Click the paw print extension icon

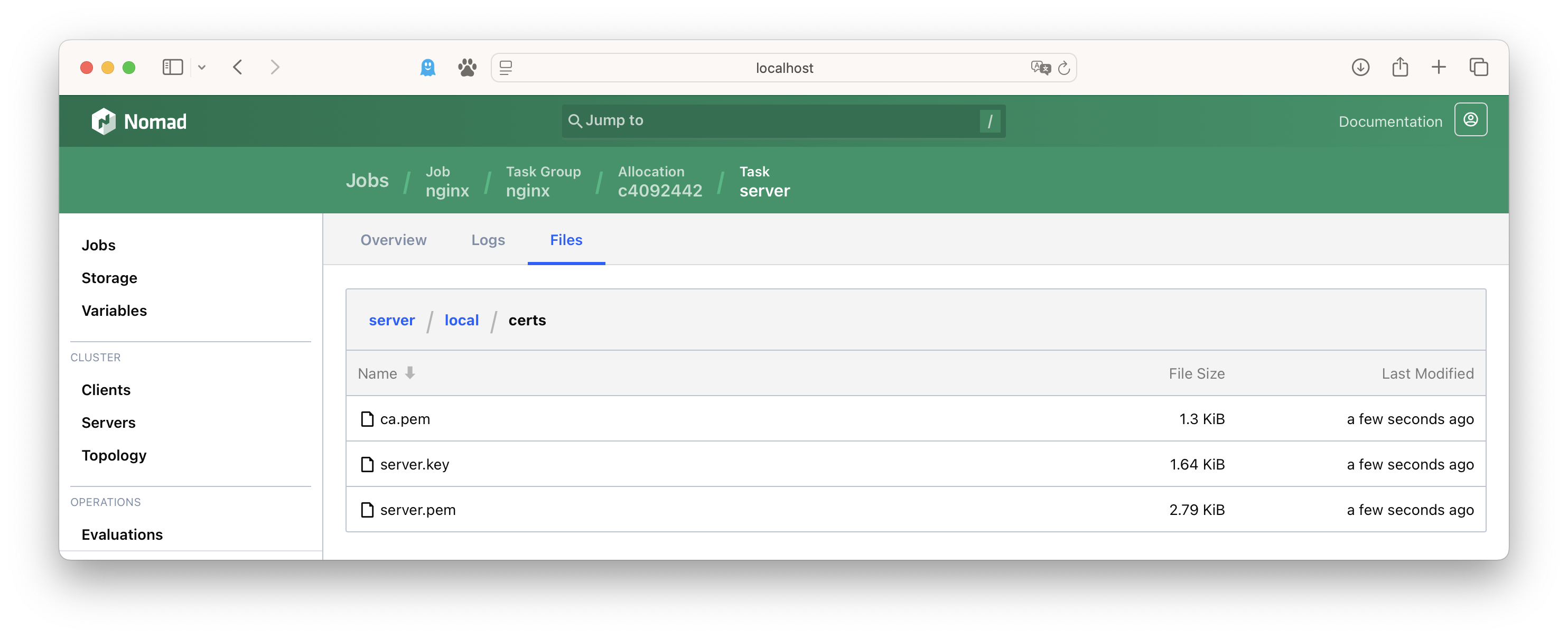(x=467, y=68)
